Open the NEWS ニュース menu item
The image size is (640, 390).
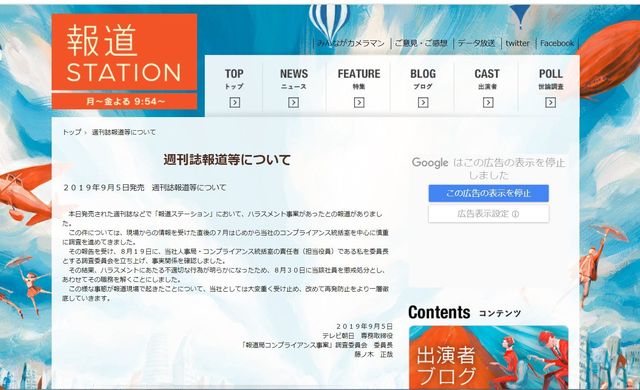point(293,86)
